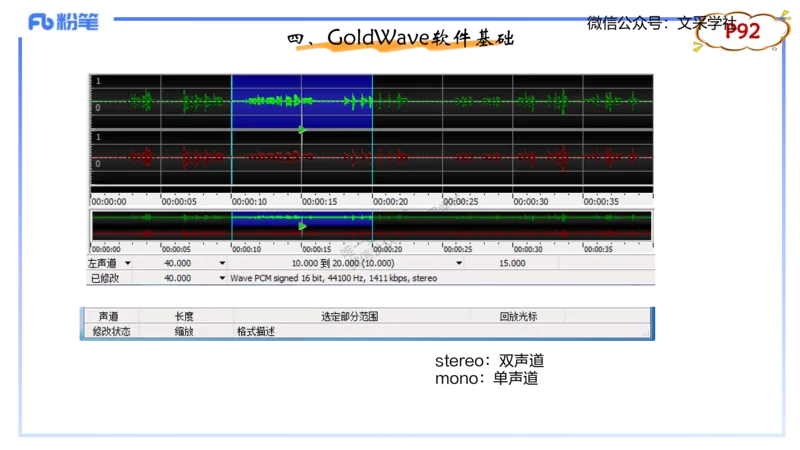Select the 选定部分范围 cell in the legend

point(349,316)
